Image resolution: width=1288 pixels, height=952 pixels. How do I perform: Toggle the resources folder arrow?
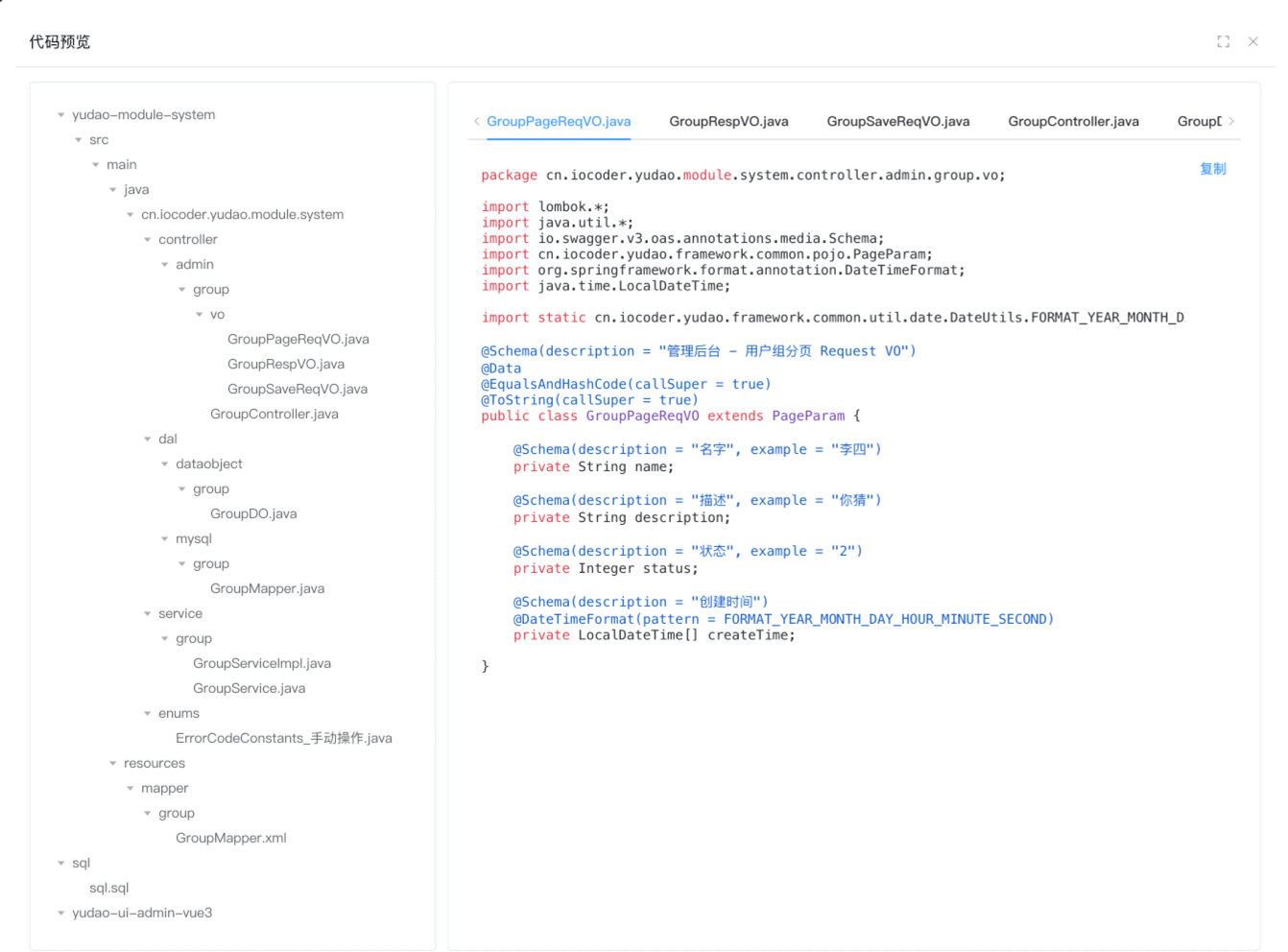[113, 764]
